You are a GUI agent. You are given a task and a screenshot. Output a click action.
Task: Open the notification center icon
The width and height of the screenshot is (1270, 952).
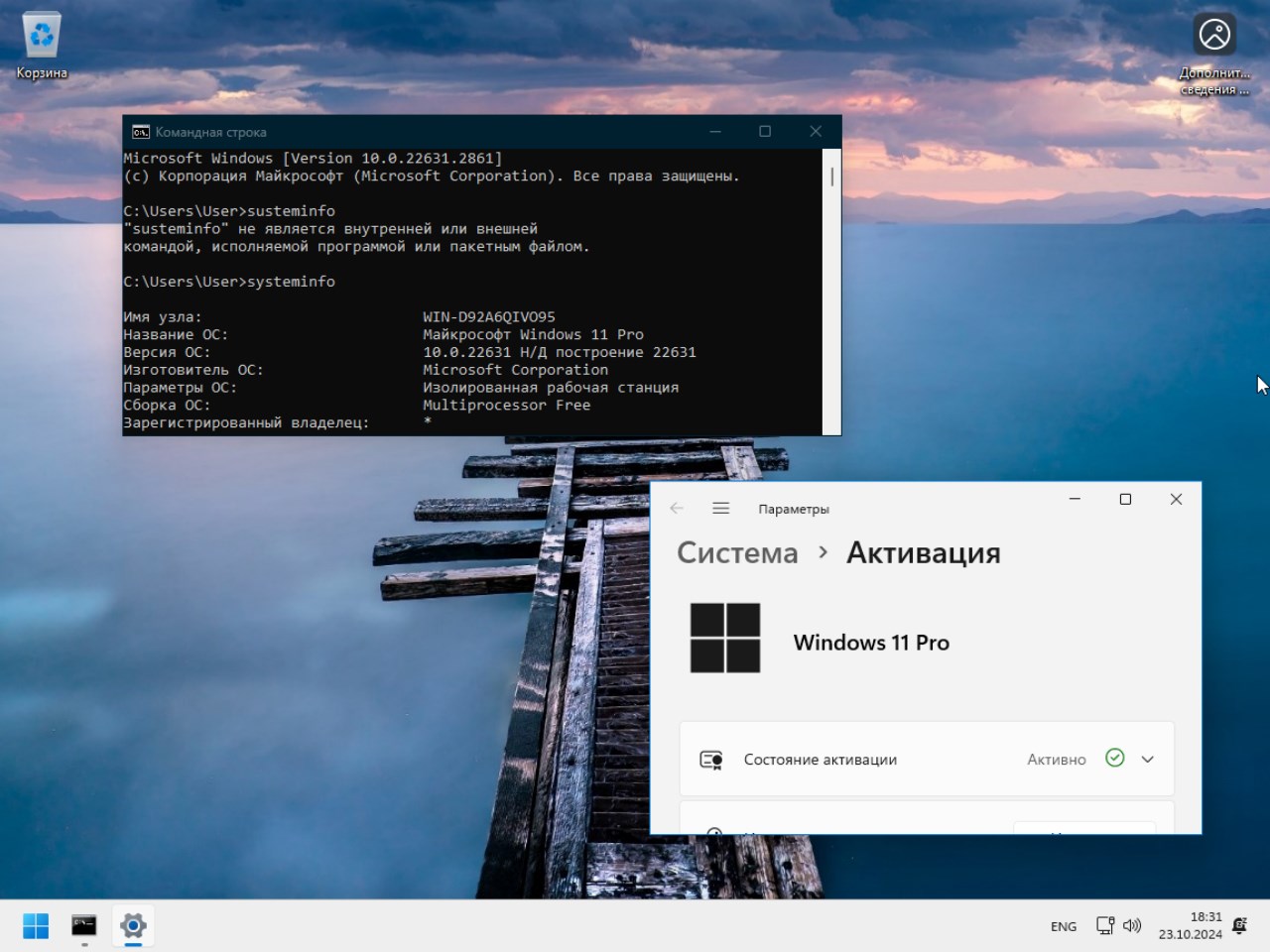click(x=1239, y=925)
